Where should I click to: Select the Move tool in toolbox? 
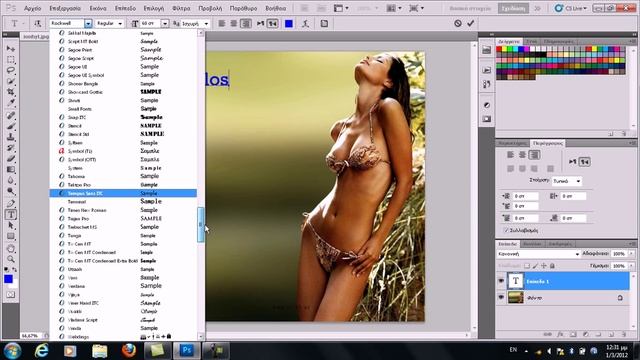11,49
